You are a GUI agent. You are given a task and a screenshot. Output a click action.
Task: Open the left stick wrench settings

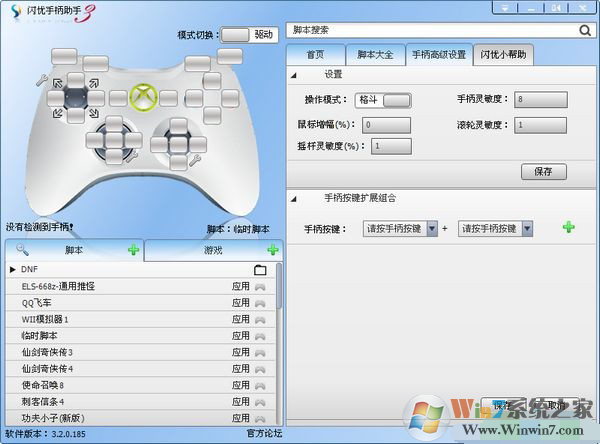point(132,156)
